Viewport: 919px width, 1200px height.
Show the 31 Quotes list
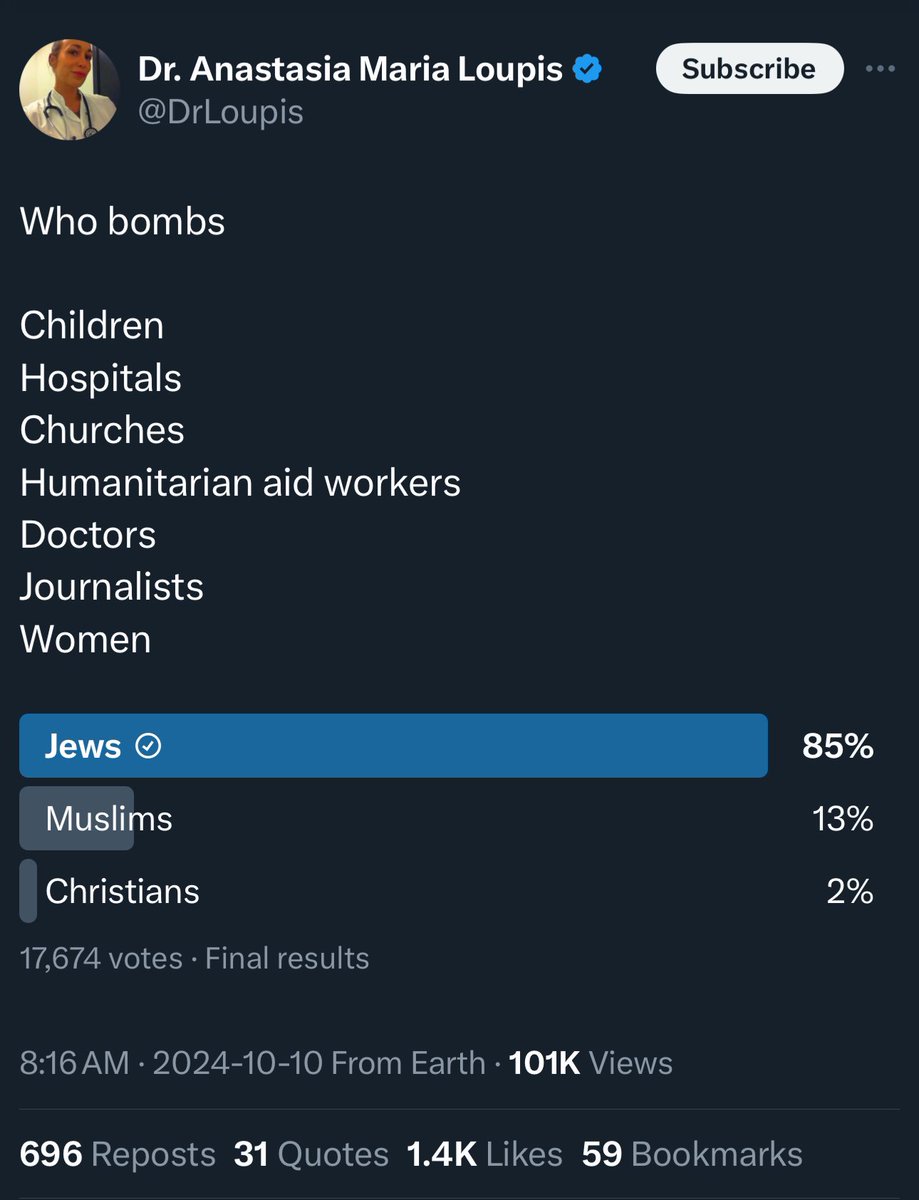tap(311, 1154)
